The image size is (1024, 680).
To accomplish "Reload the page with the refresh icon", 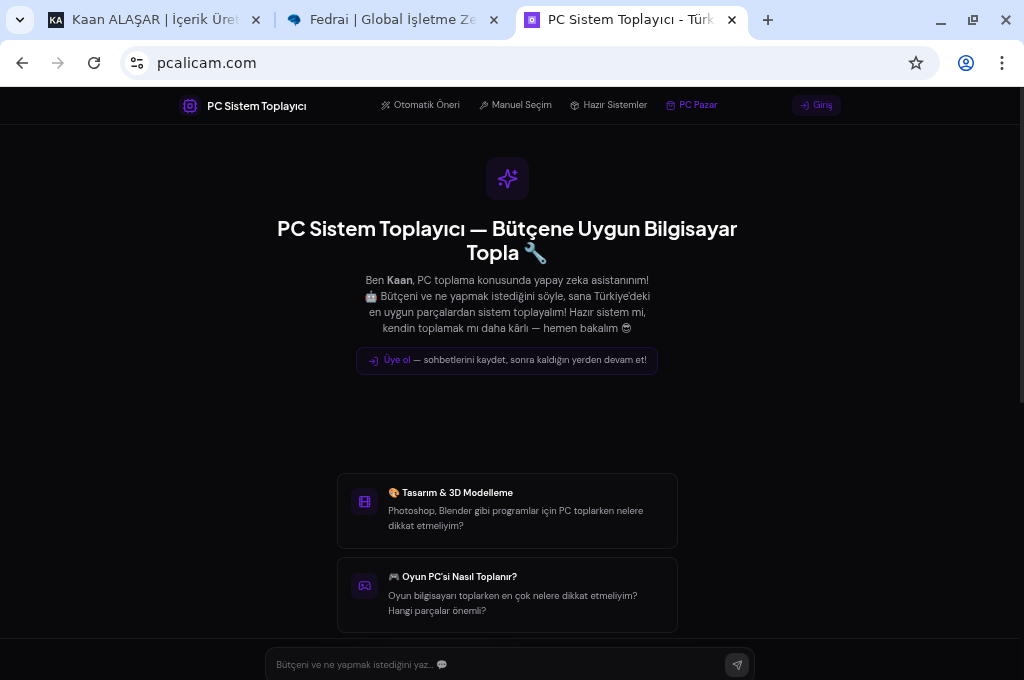I will pyautogui.click(x=94, y=63).
